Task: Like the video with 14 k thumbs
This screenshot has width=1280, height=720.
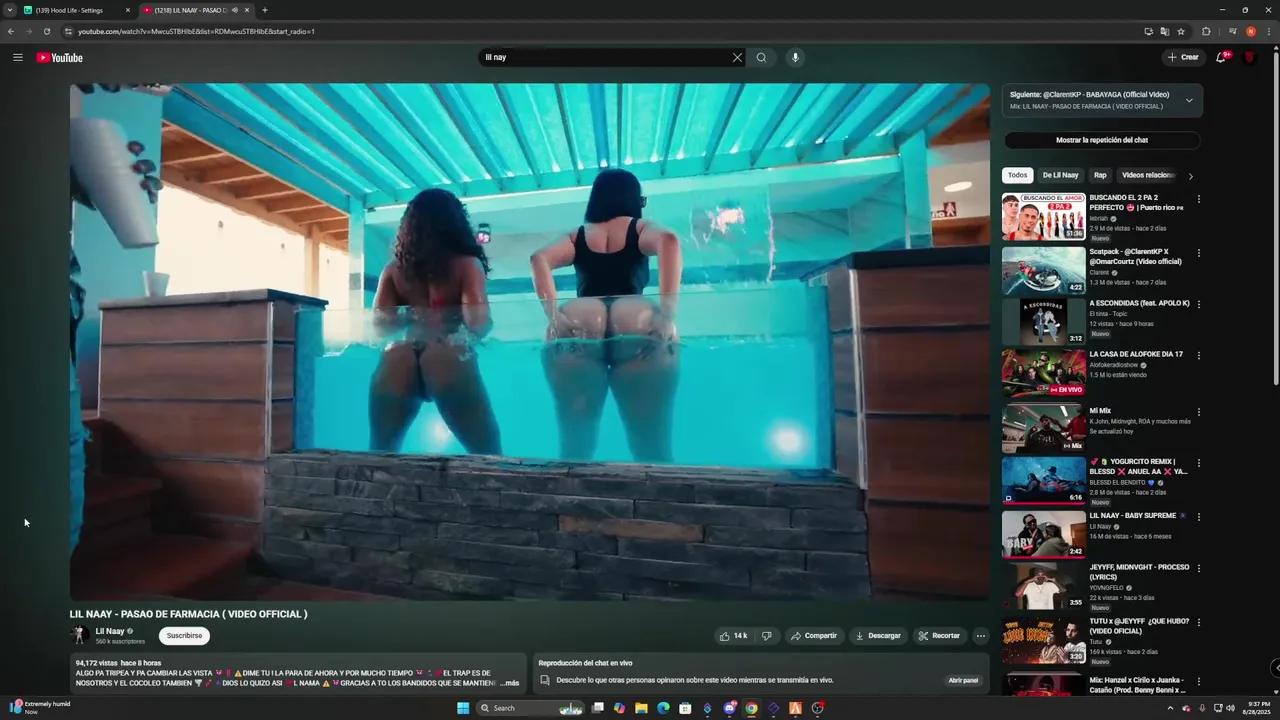Action: [x=733, y=635]
